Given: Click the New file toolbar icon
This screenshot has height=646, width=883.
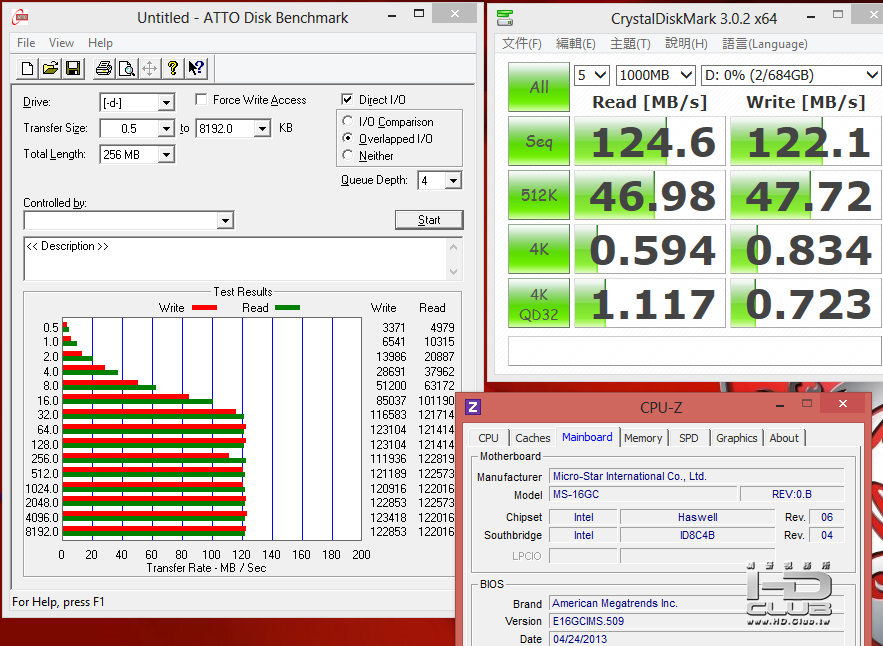Looking at the screenshot, I should tap(28, 68).
